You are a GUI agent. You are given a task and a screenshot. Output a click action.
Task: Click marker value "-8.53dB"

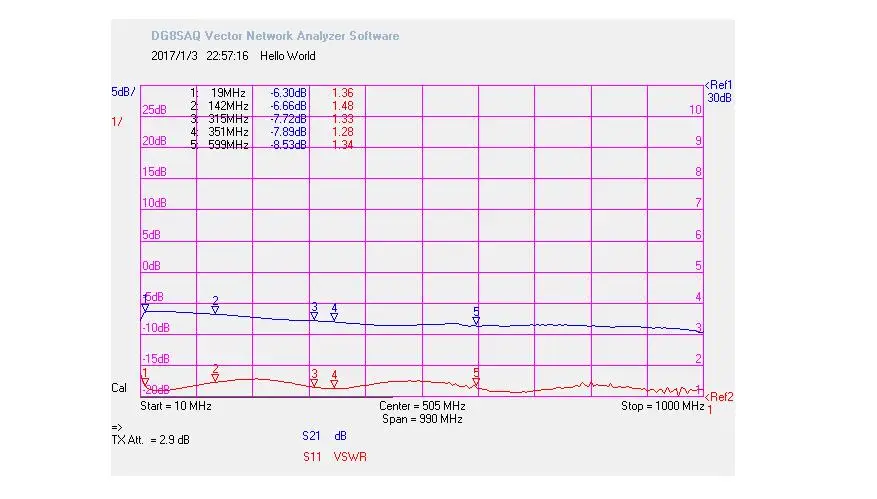(289, 144)
